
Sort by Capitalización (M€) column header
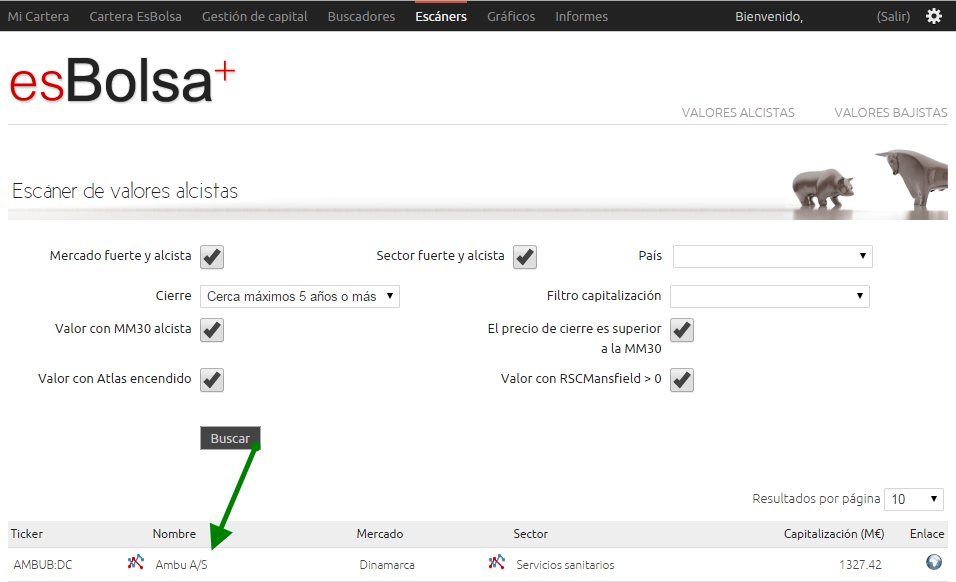[834, 534]
